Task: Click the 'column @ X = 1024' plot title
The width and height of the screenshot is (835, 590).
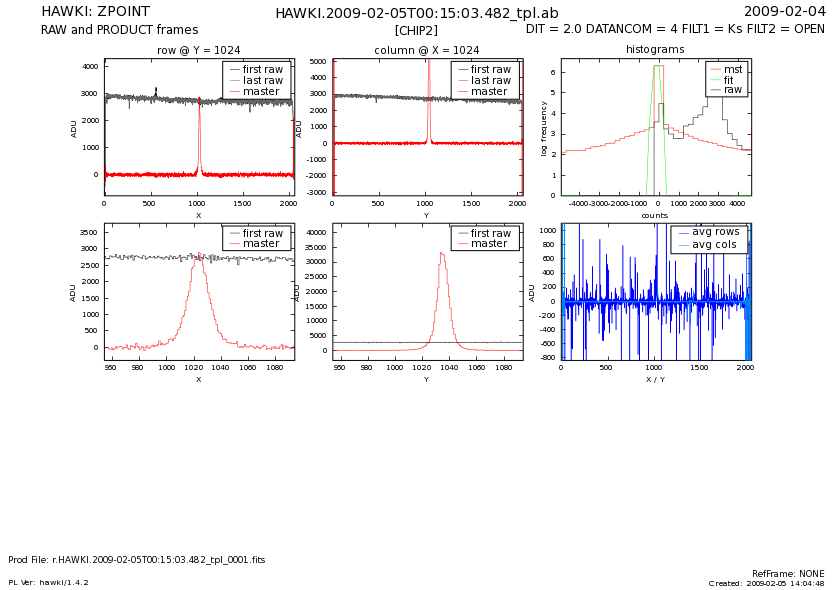Action: pos(426,50)
